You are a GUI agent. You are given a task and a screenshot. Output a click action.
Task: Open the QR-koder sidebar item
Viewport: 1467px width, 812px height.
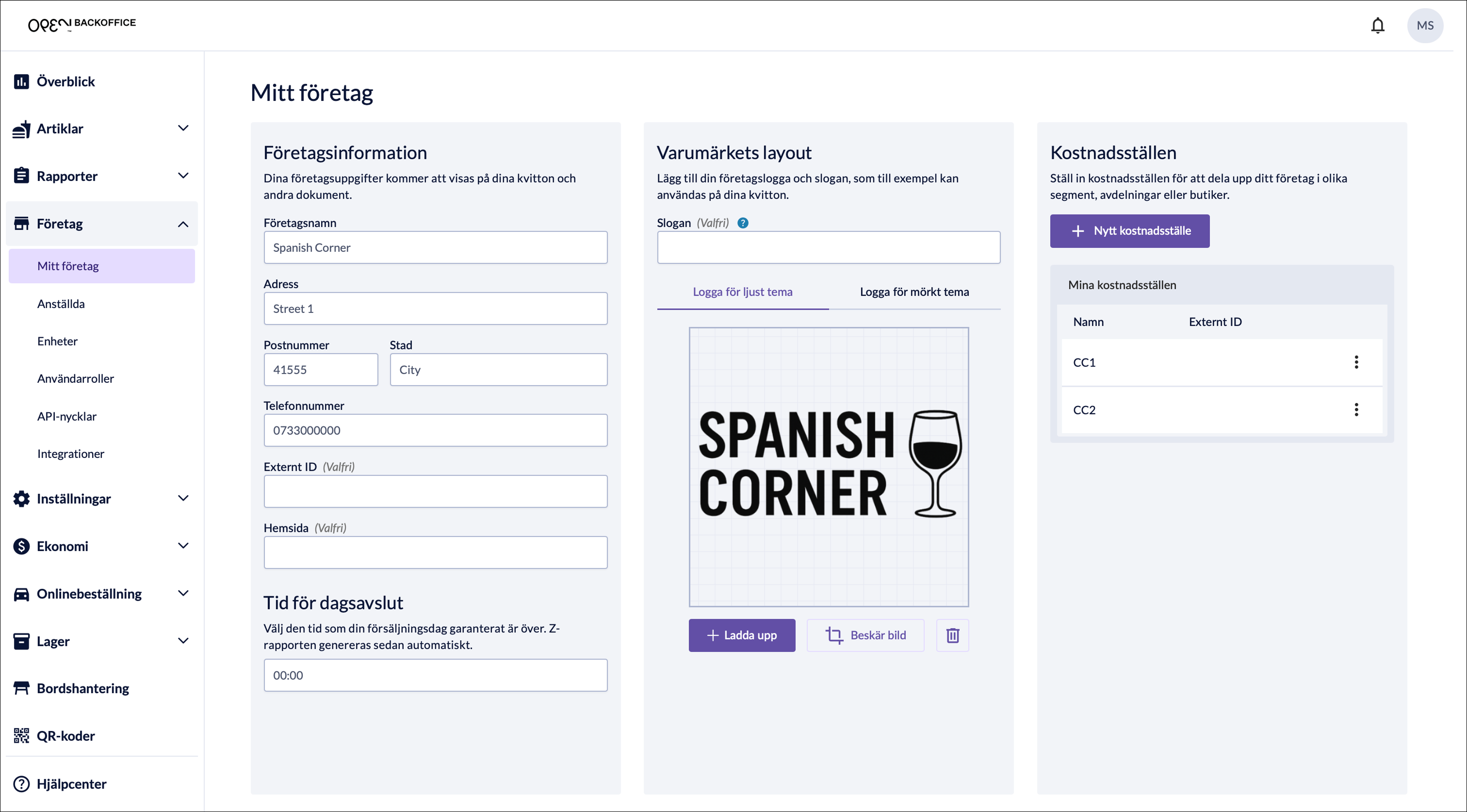point(65,736)
